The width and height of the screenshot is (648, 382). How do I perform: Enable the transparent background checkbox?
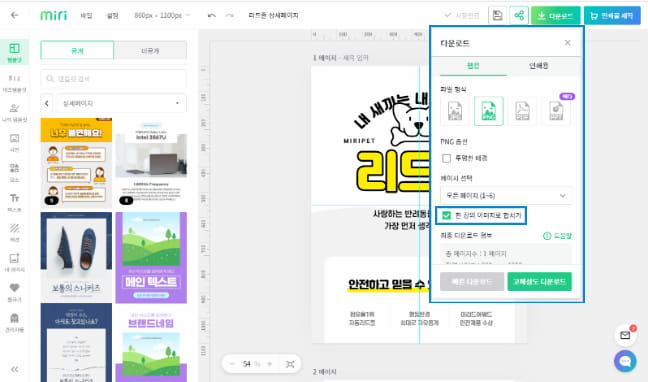pos(446,158)
